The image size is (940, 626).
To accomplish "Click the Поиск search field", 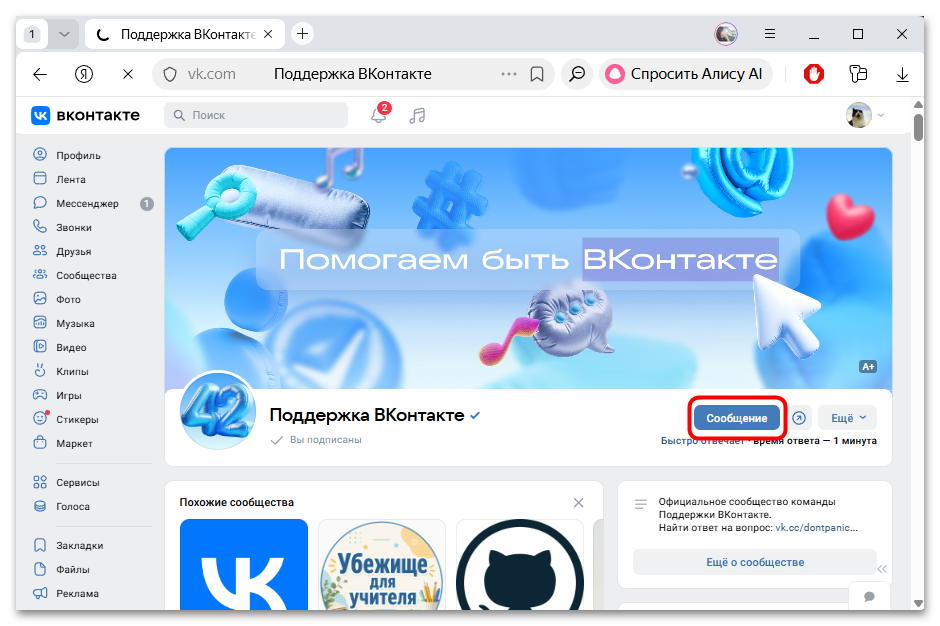I will tap(256, 115).
